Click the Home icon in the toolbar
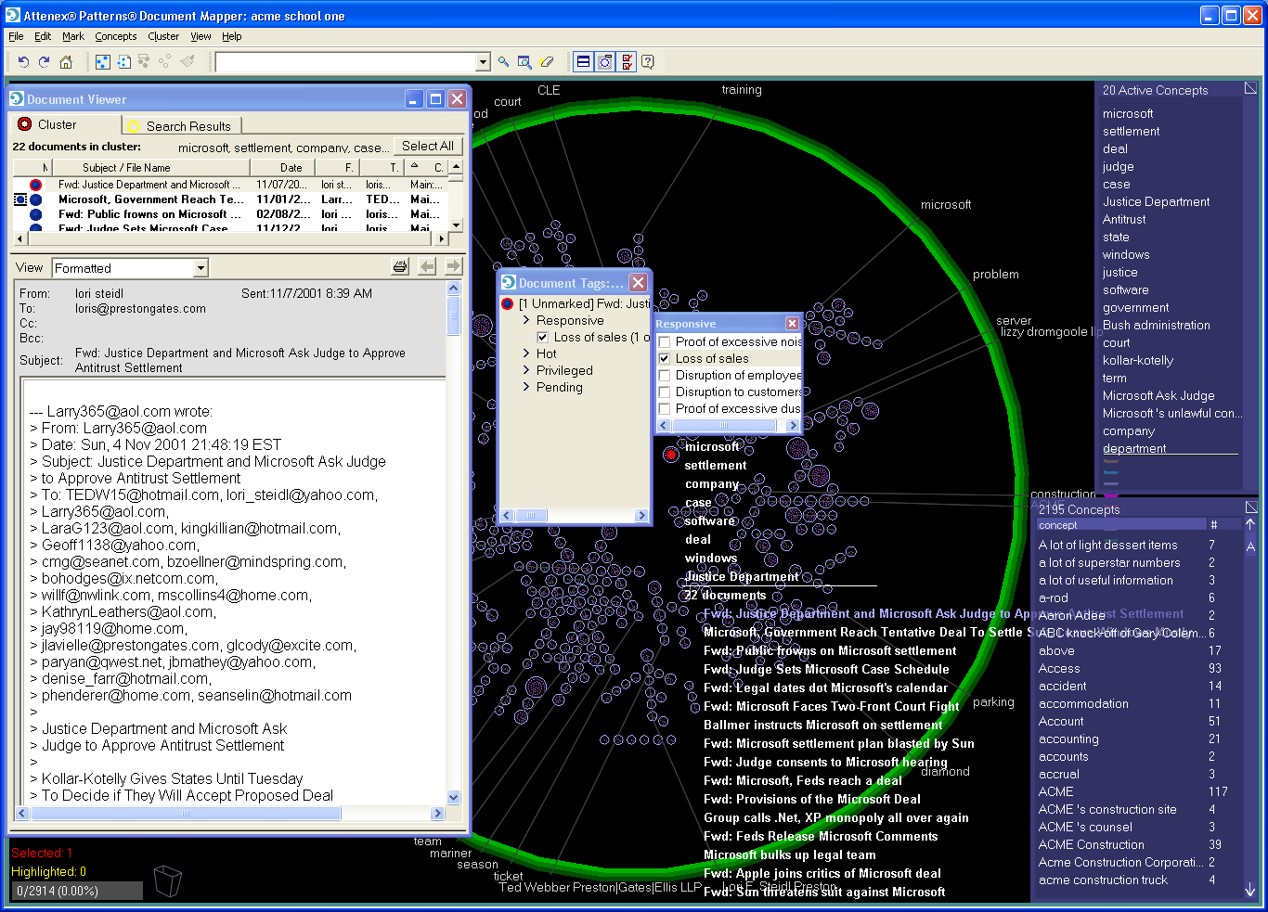Viewport: 1268px width, 912px height. [66, 62]
